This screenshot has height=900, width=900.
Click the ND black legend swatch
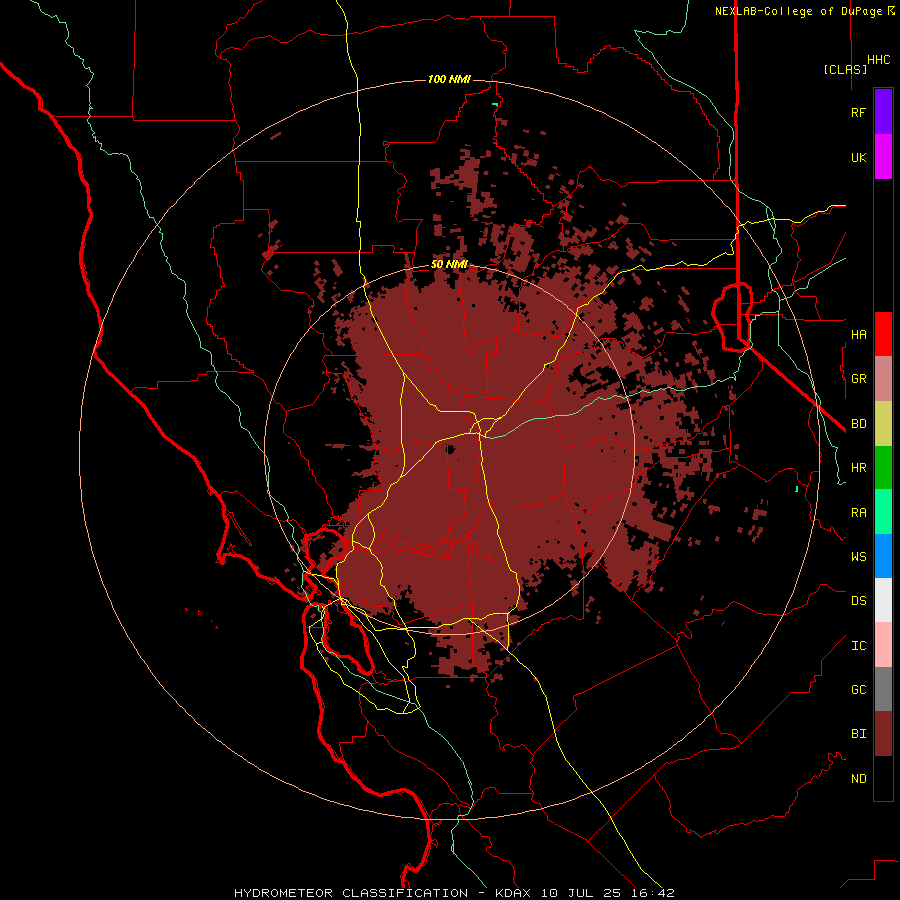point(883,778)
